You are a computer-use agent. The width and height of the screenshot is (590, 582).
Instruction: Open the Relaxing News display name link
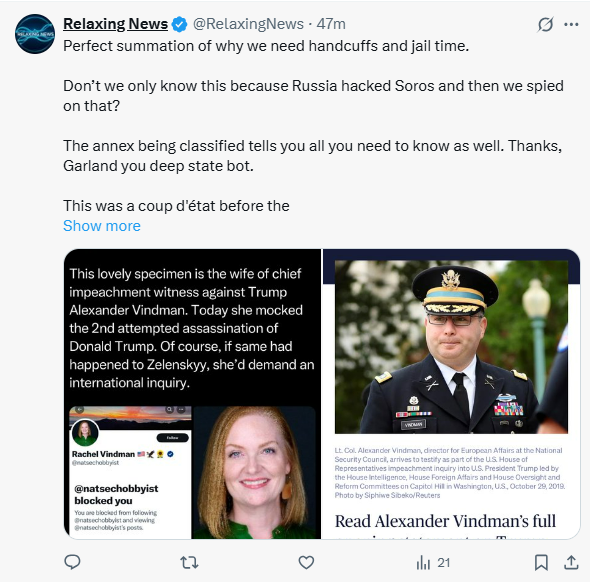(x=115, y=24)
